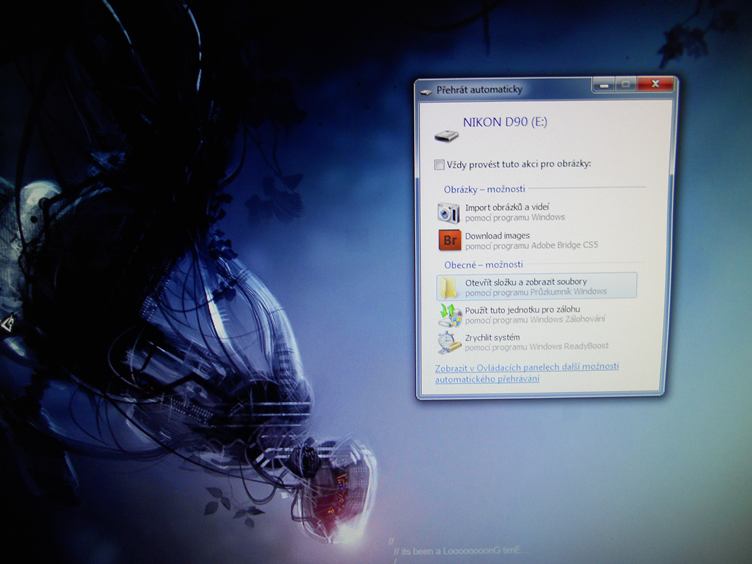Click the Adobe Bridge Br icon

pos(449,240)
